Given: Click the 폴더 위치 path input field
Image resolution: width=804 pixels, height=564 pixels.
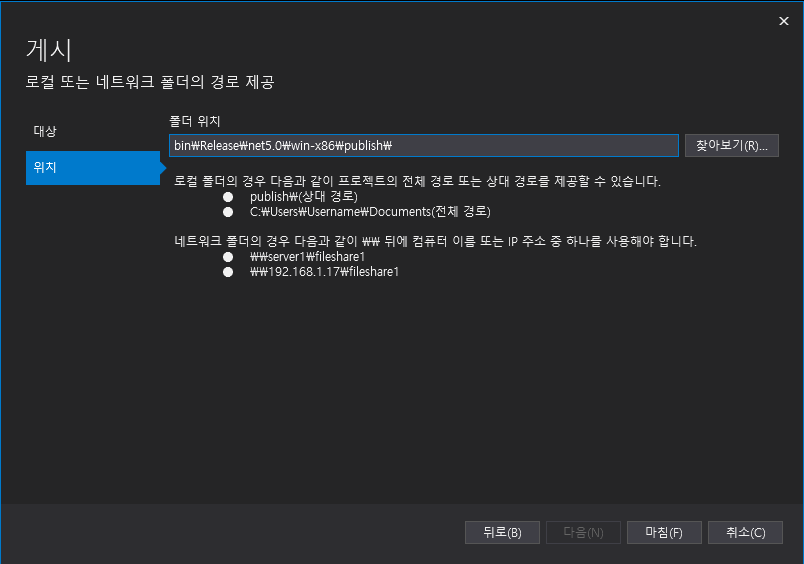Looking at the screenshot, I should tap(423, 146).
